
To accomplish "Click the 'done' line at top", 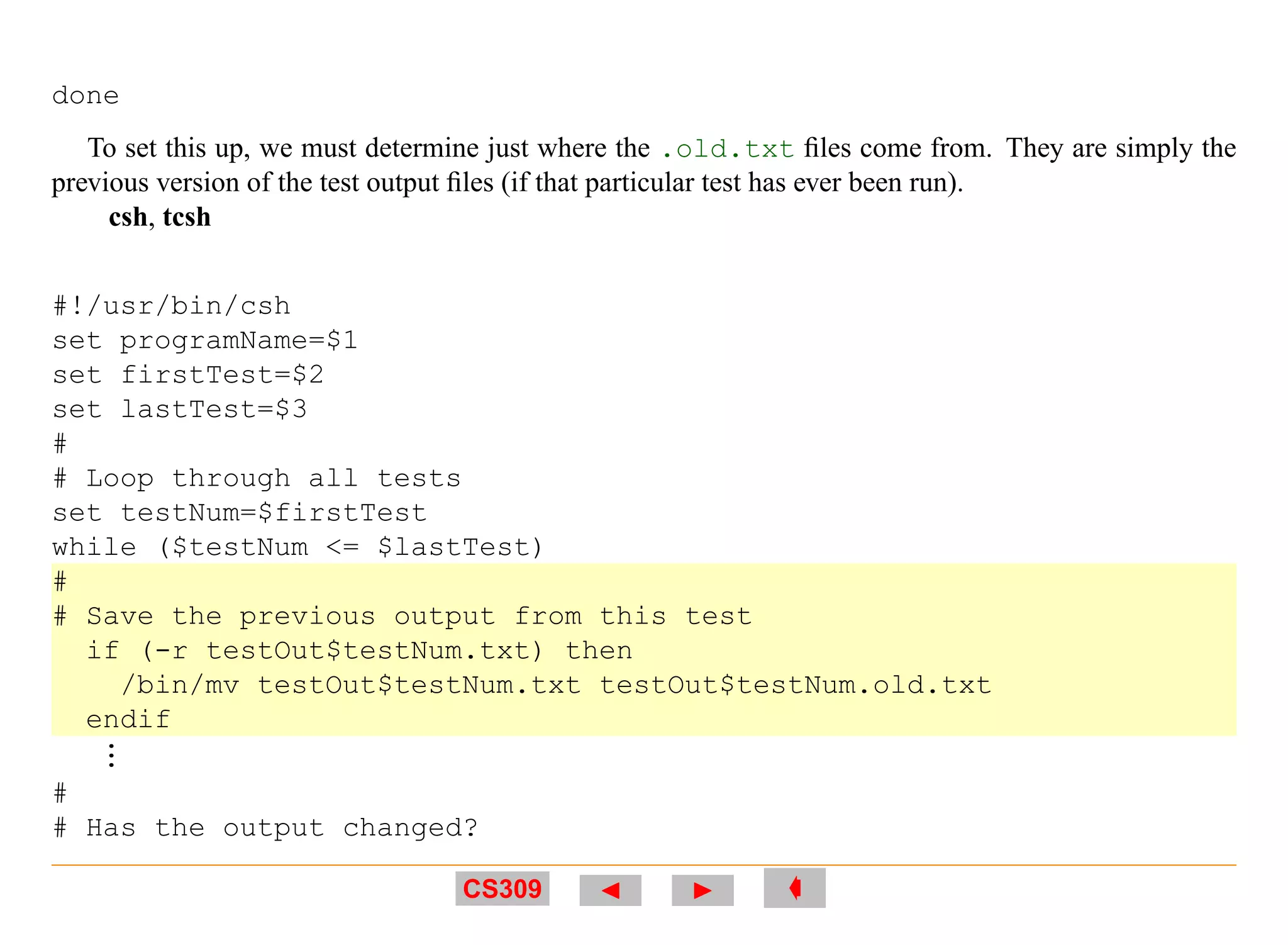I will point(86,96).
